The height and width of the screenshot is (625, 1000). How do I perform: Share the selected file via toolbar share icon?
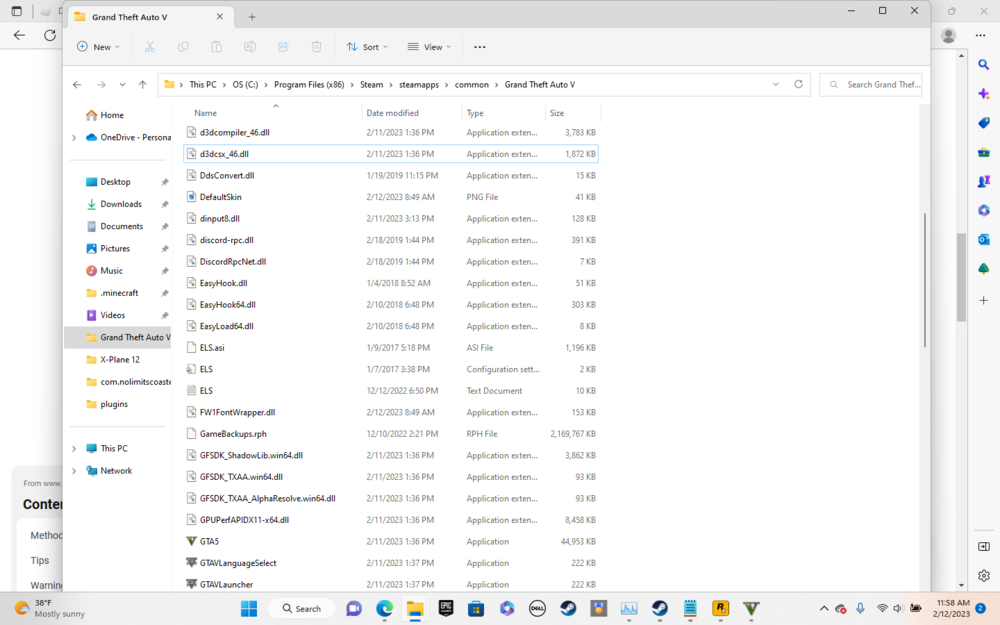283,46
